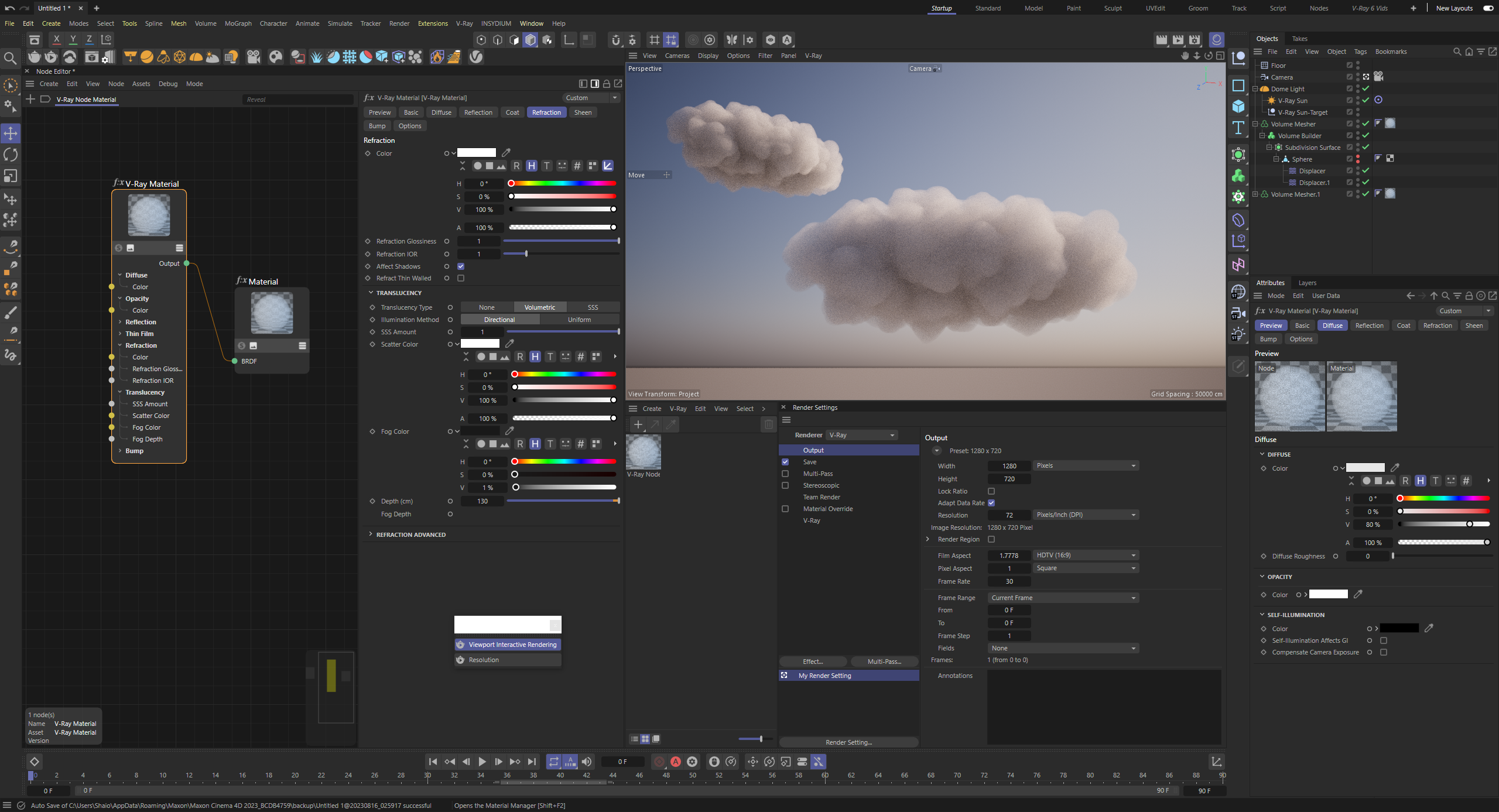The height and width of the screenshot is (812, 1499).
Task: Select Volumetric translucency type
Action: 540,307
